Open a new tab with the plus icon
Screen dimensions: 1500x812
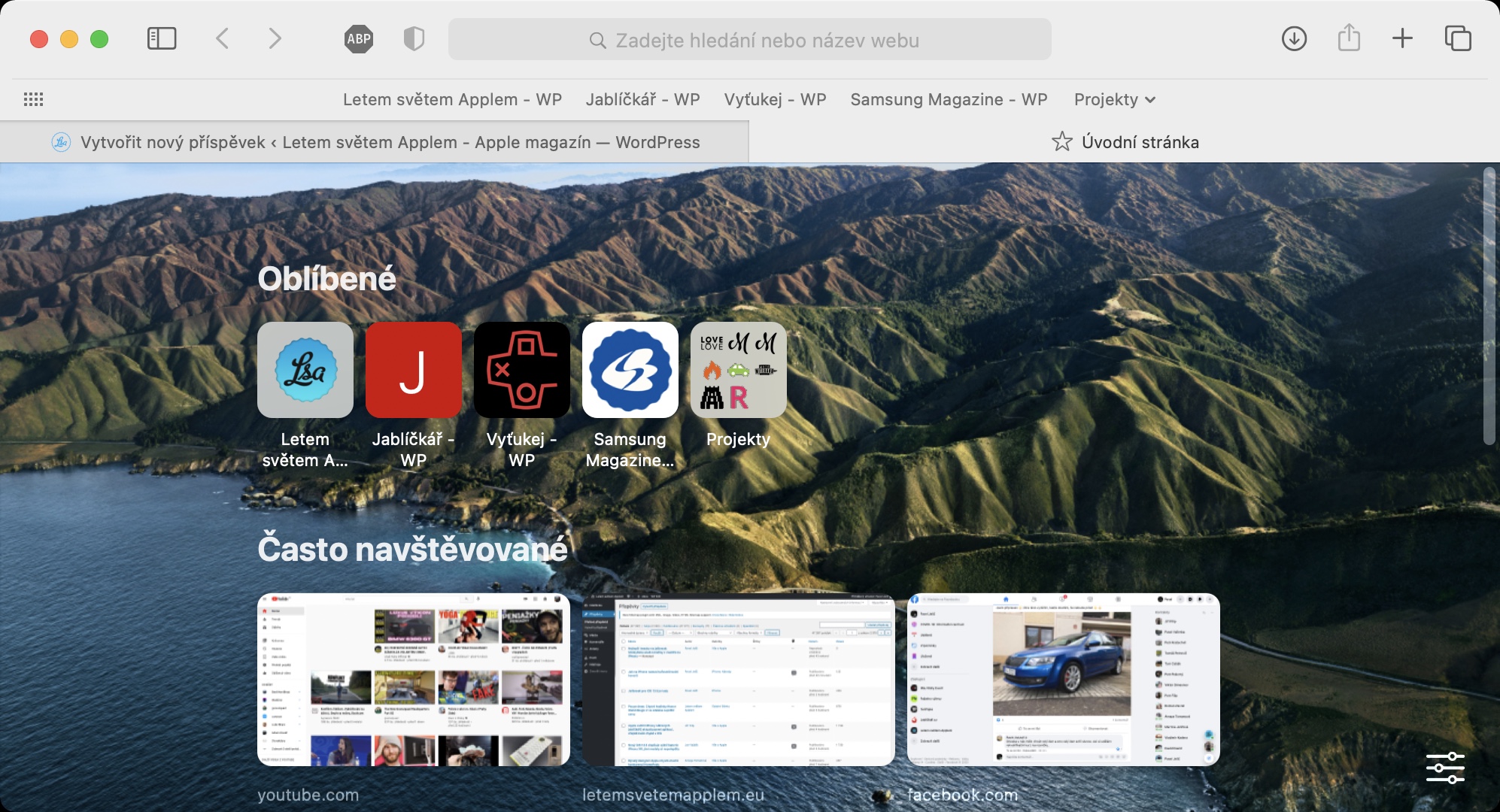(x=1402, y=39)
